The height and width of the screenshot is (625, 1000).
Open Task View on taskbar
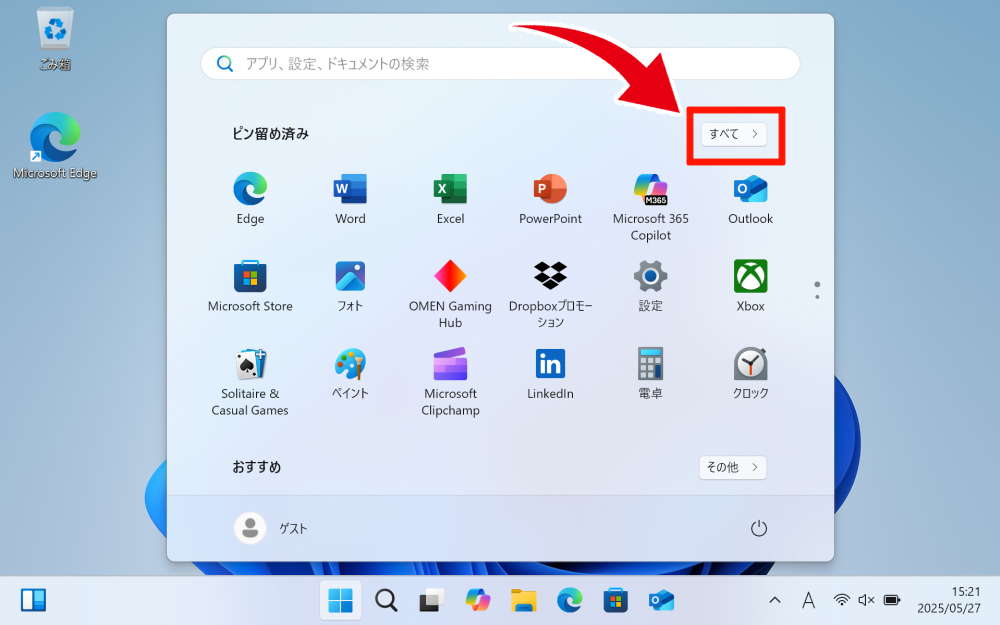432,600
